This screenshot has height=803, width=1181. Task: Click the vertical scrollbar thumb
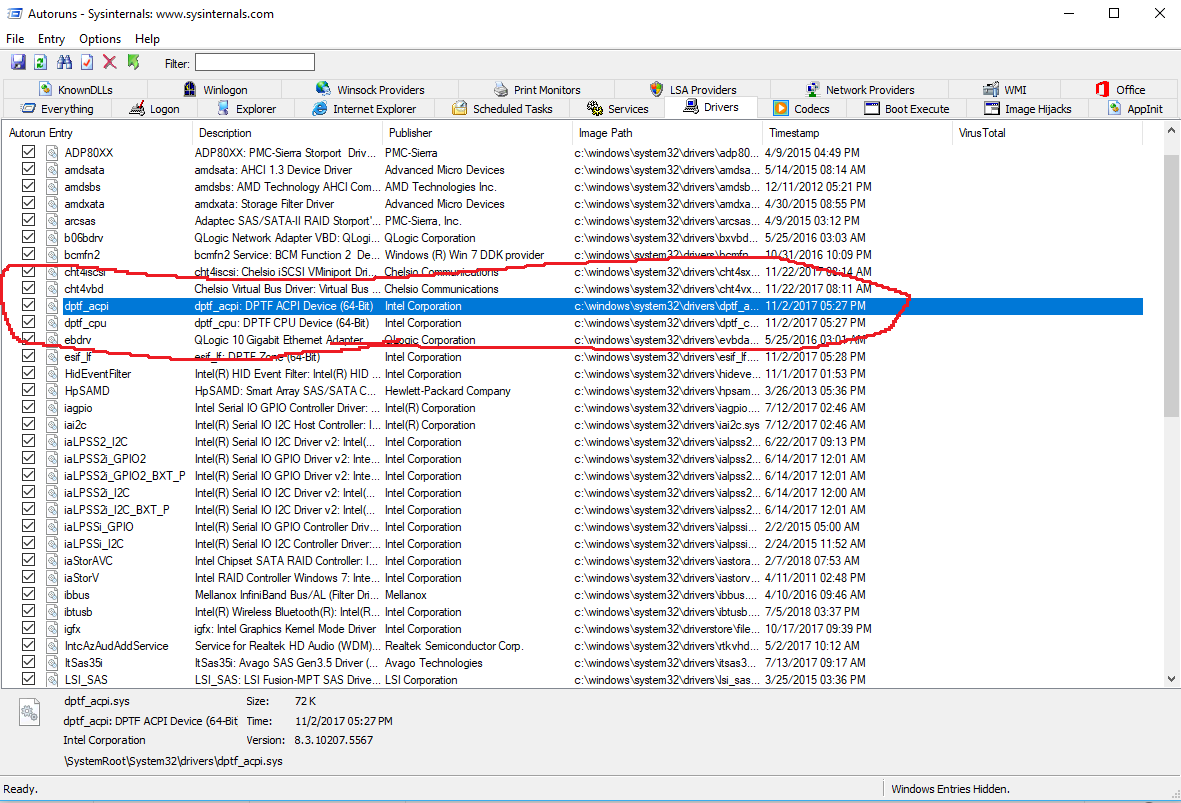1171,285
